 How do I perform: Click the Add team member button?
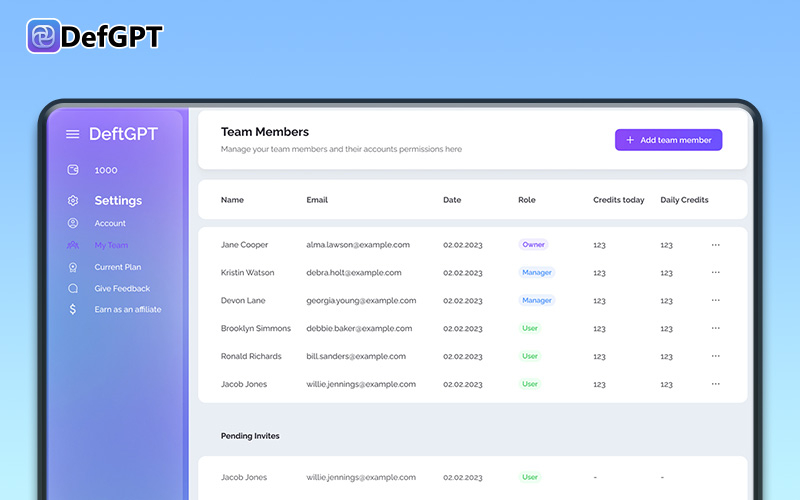(x=668, y=140)
